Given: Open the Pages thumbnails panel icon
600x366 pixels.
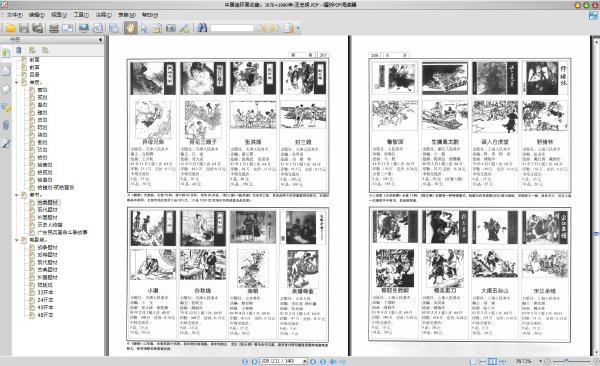Looking at the screenshot, I should coord(6,71).
